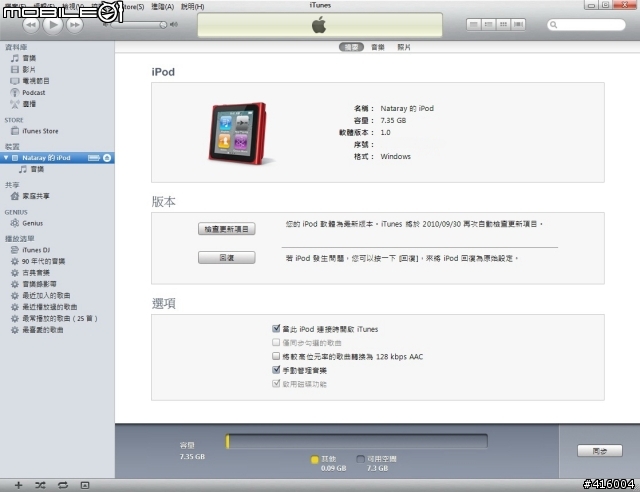Open Home Sharing in the sidebar
640x492 pixels.
(36, 196)
